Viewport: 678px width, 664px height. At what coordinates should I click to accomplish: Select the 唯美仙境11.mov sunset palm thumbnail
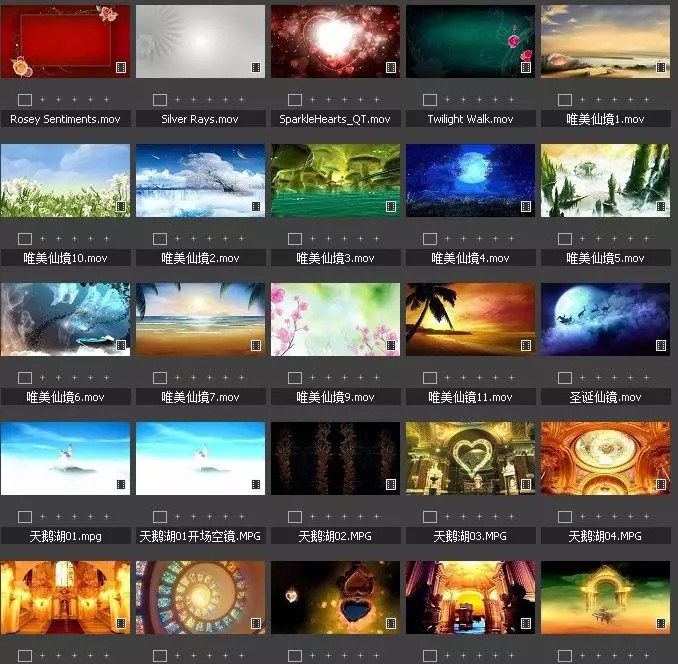pos(470,319)
